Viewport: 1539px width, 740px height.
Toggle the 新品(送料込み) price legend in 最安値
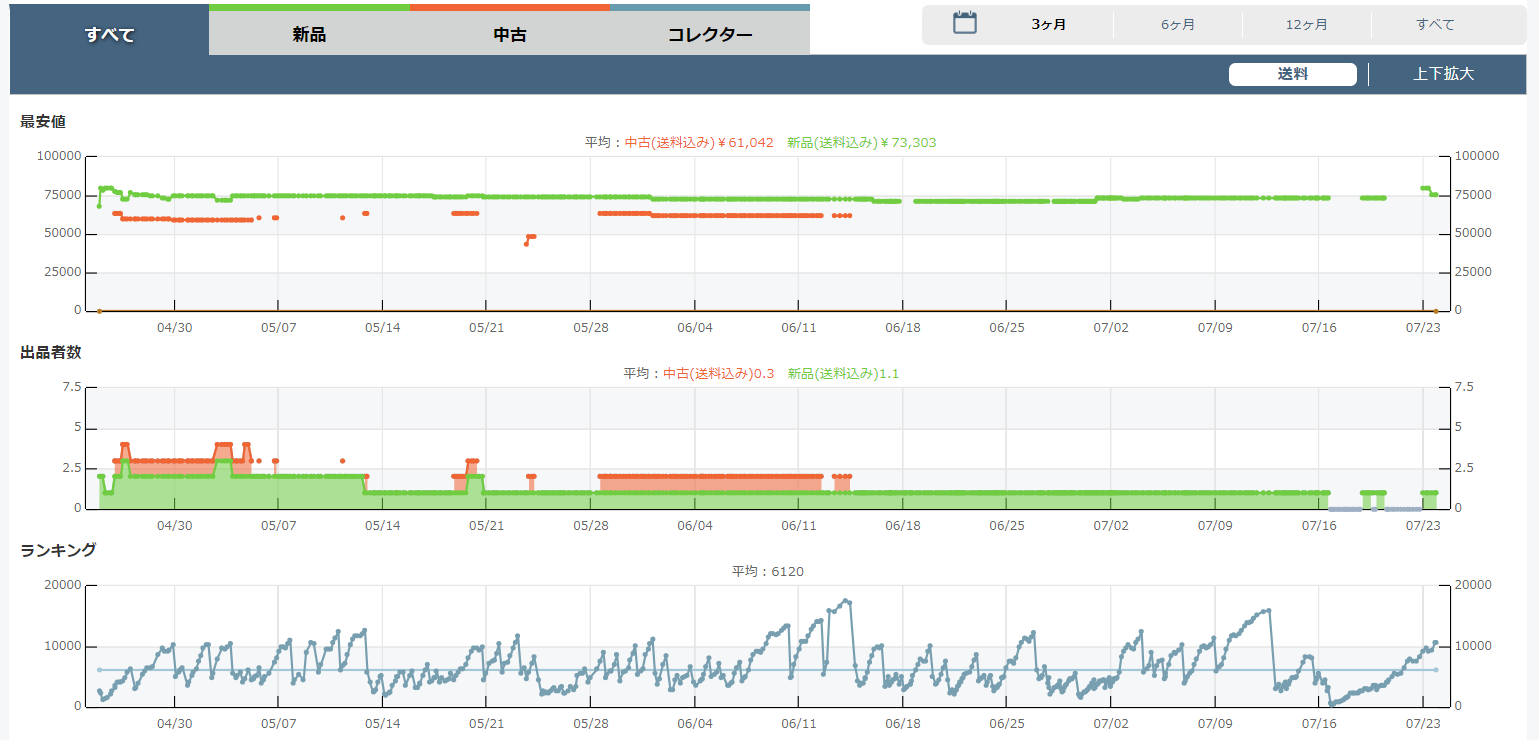point(861,143)
